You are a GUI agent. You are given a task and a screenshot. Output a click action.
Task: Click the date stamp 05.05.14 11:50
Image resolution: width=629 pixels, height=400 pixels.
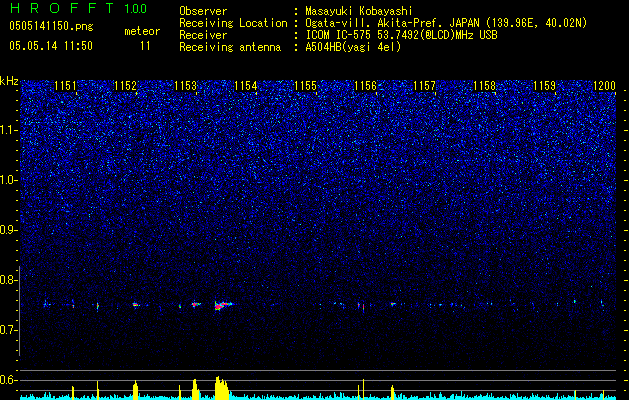(51, 46)
